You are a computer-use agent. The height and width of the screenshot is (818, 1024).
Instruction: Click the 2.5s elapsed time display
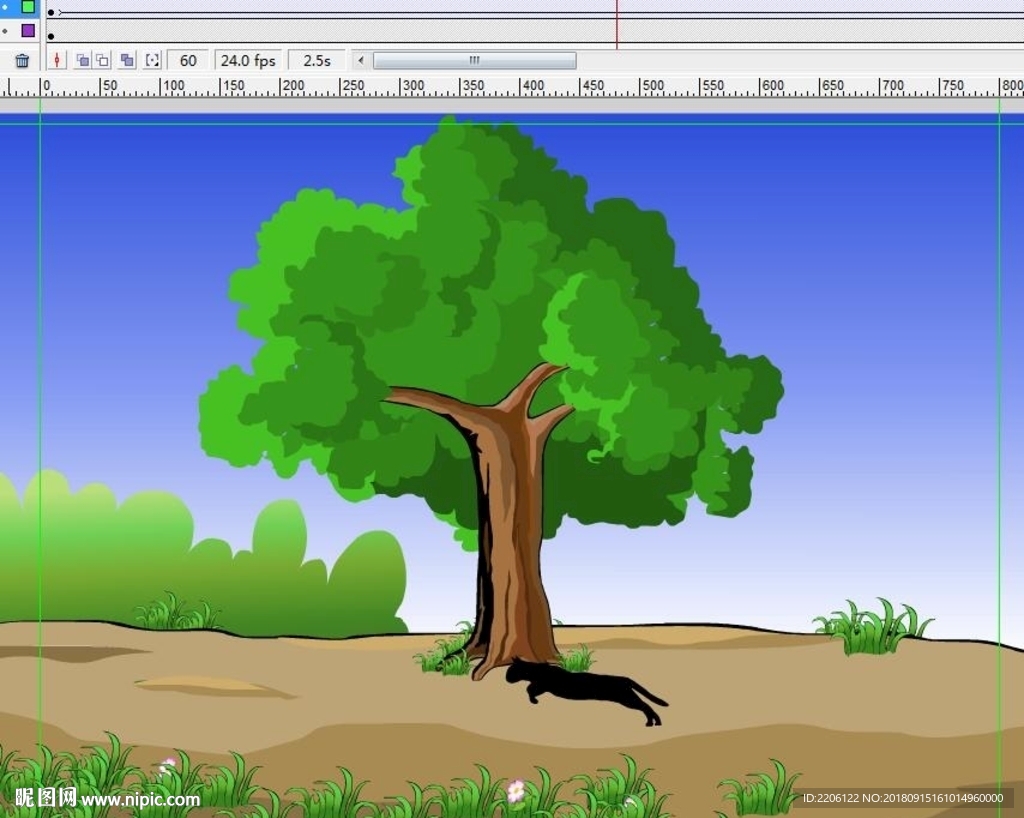pos(317,61)
